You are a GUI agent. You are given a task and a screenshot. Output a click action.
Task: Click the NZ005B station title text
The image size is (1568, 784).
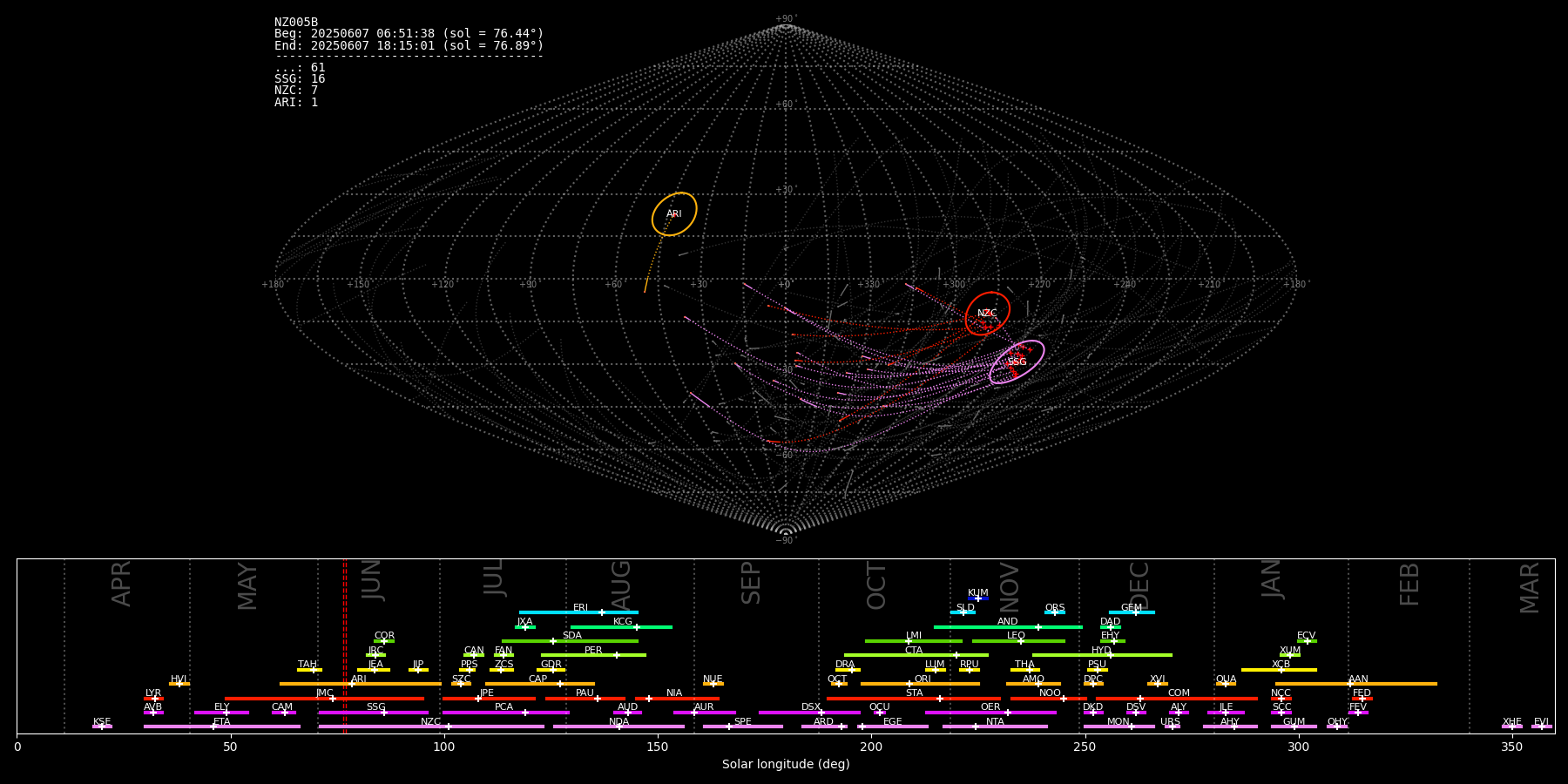tap(296, 23)
